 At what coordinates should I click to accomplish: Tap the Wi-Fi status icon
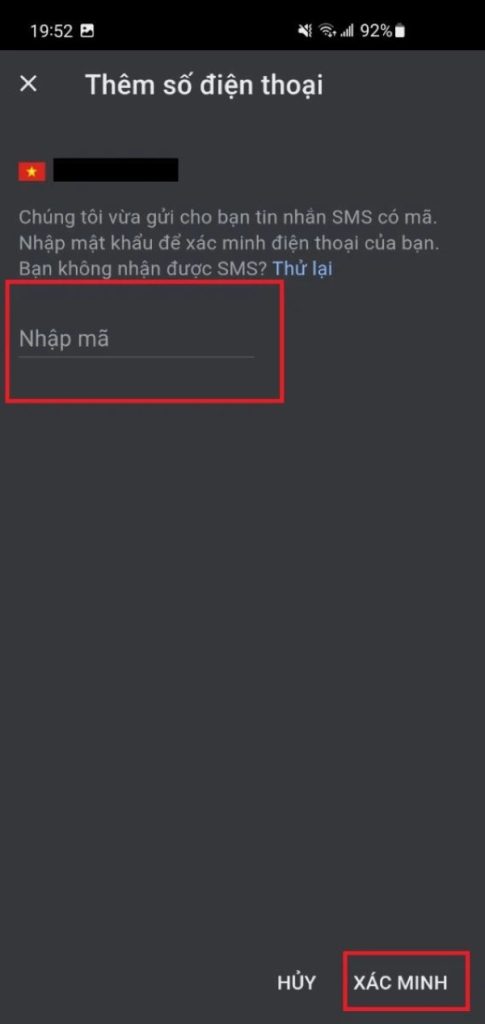click(326, 31)
